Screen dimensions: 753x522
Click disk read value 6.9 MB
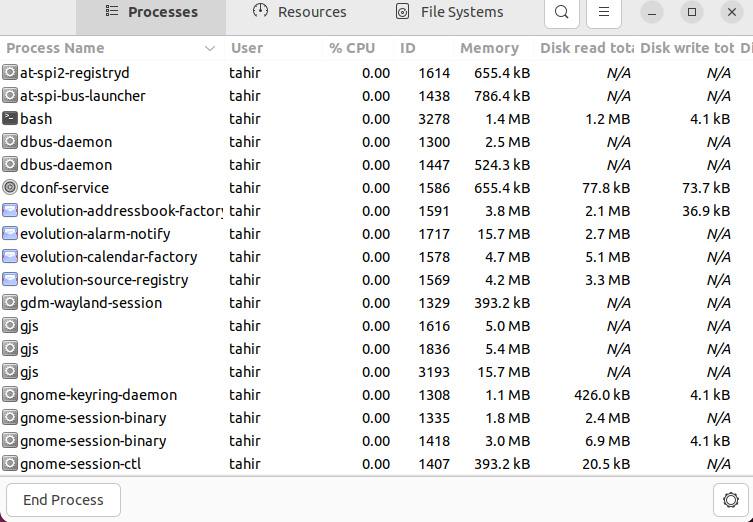coord(607,441)
